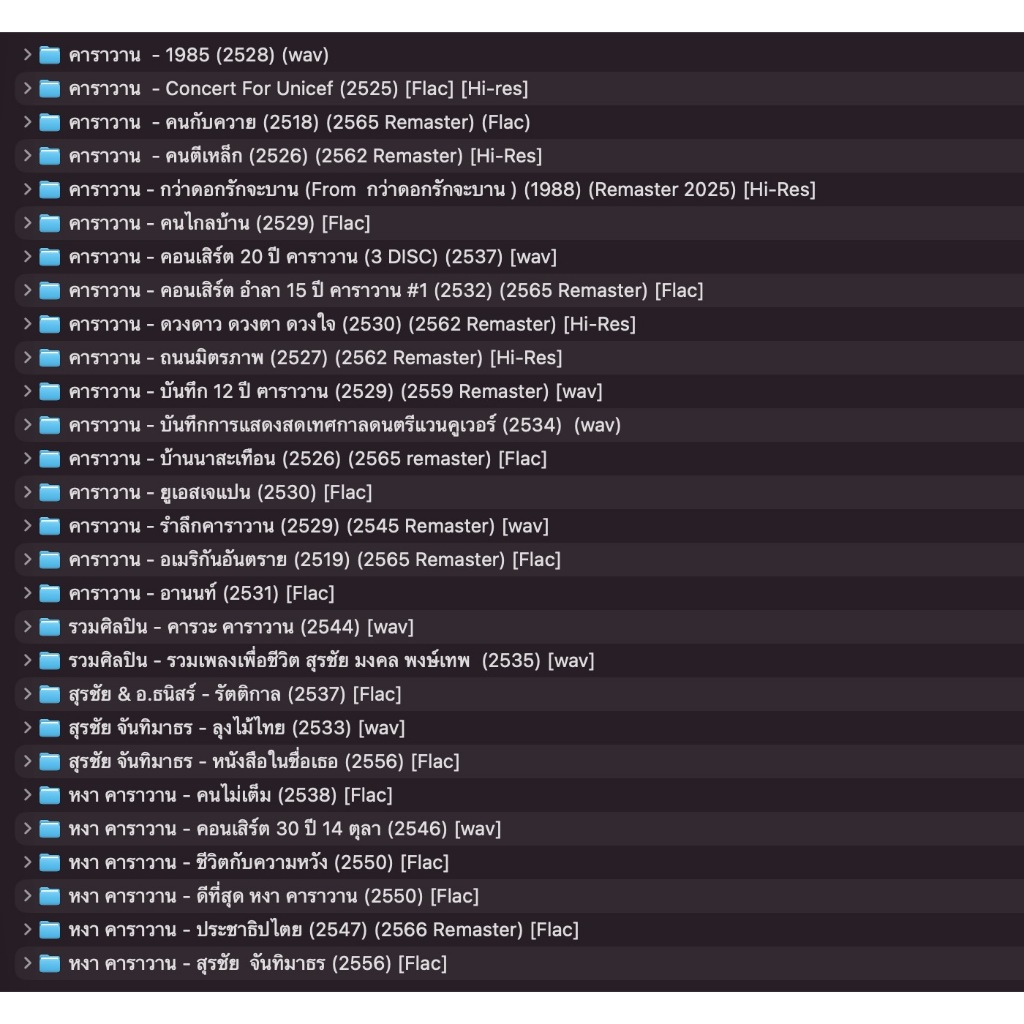The width and height of the screenshot is (1024, 1024).
Task: Click folder icon of บันทึกการแสดงสดเทศกาลดนตรีแวนคูเวอร์
Action: (x=50, y=424)
